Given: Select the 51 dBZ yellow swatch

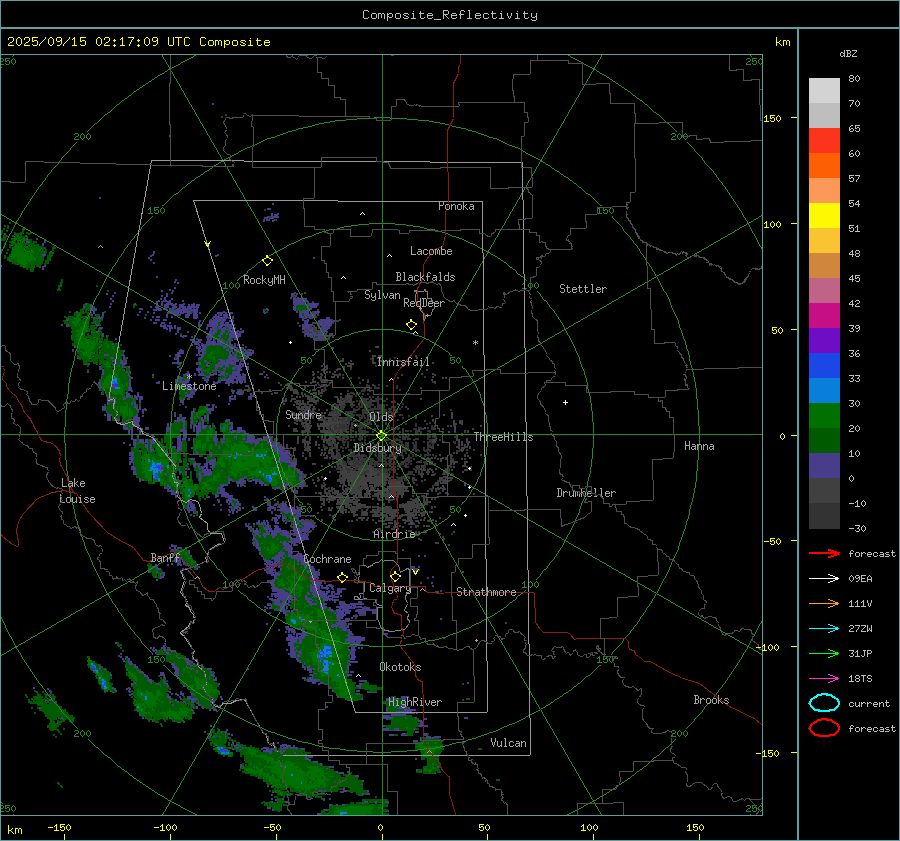Looking at the screenshot, I should pyautogui.click(x=824, y=215).
